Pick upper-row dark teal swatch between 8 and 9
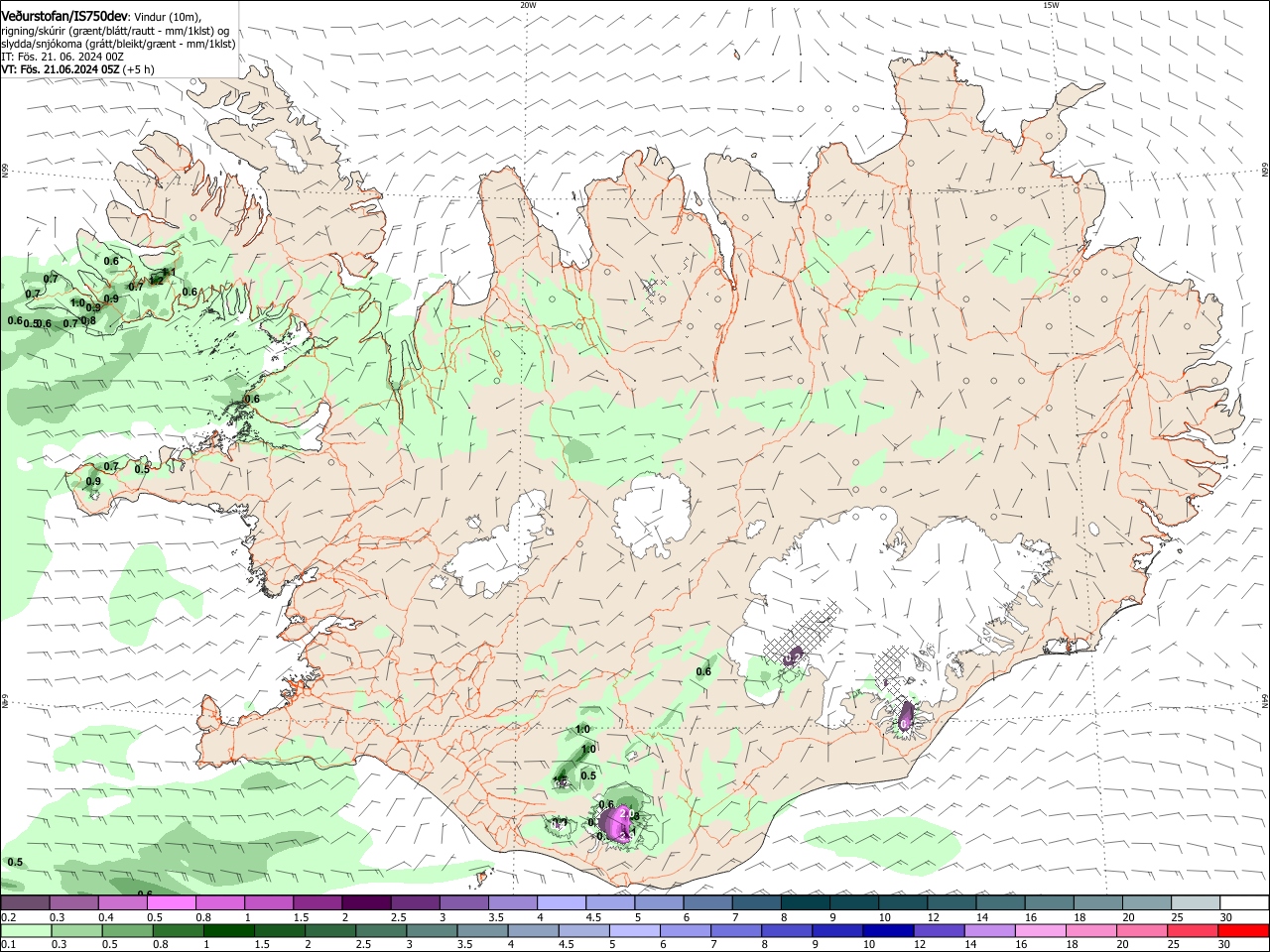This screenshot has height=952, width=1270. click(x=804, y=902)
